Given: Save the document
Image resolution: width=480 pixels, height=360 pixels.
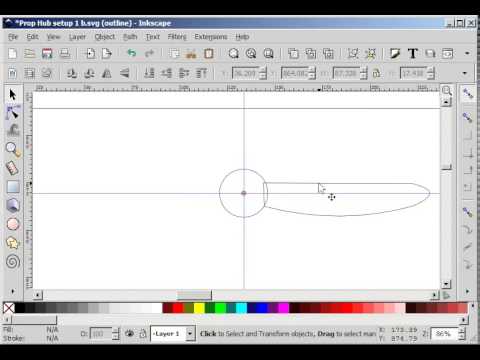Looking at the screenshot, I should tap(47, 54).
